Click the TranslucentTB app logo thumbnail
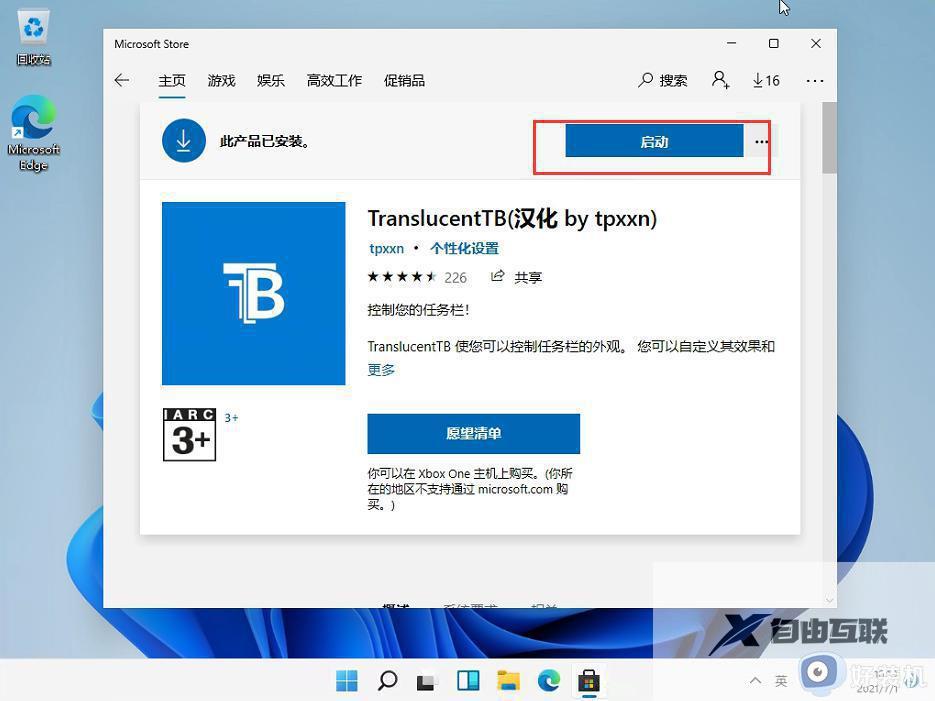935x701 pixels. 253,293
